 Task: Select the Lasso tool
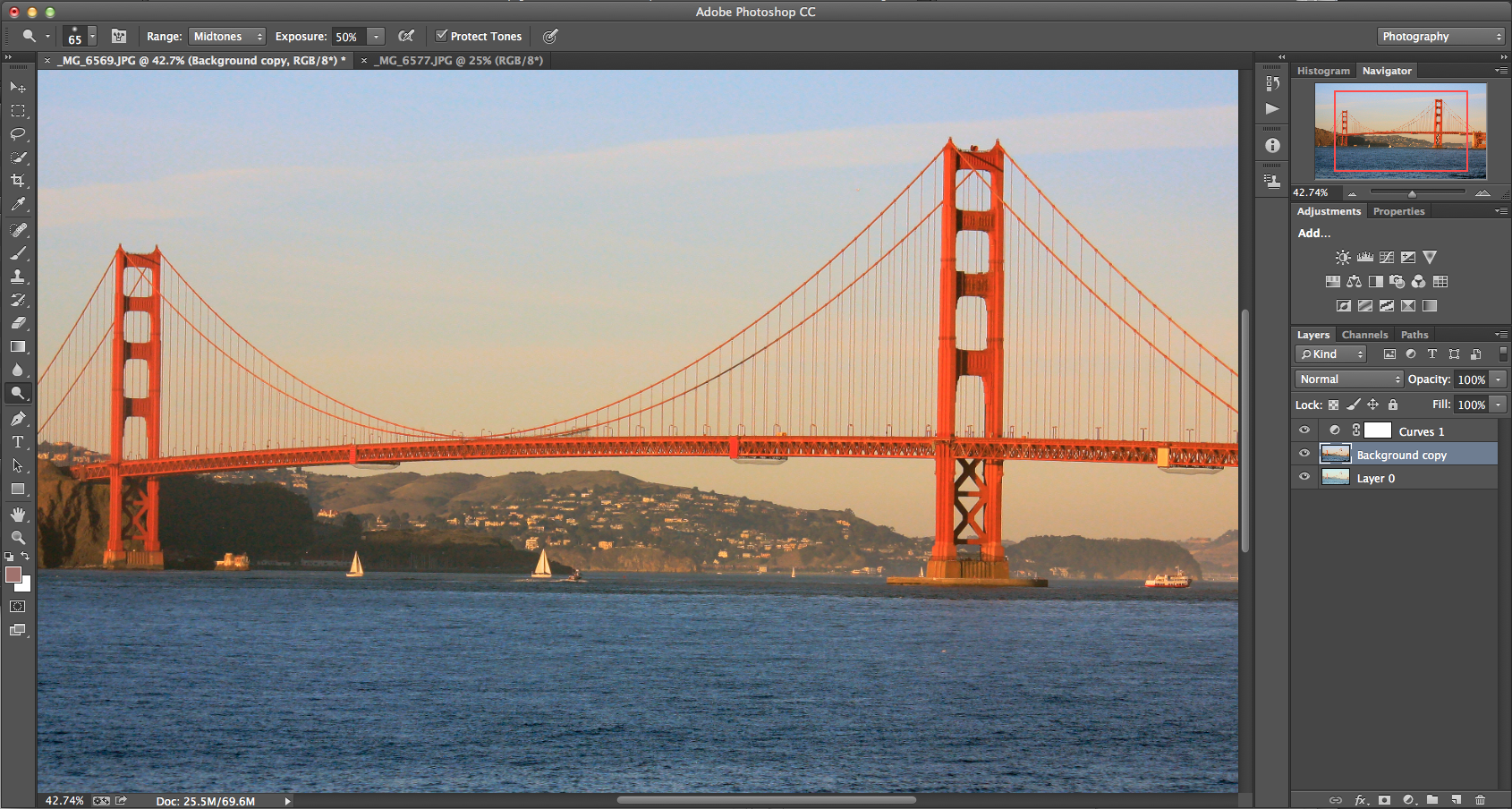18,134
